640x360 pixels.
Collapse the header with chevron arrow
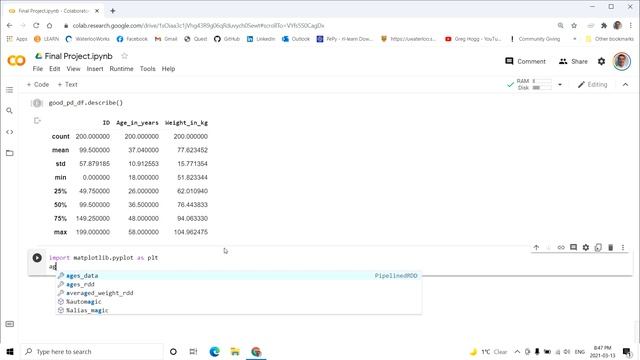(x=625, y=84)
